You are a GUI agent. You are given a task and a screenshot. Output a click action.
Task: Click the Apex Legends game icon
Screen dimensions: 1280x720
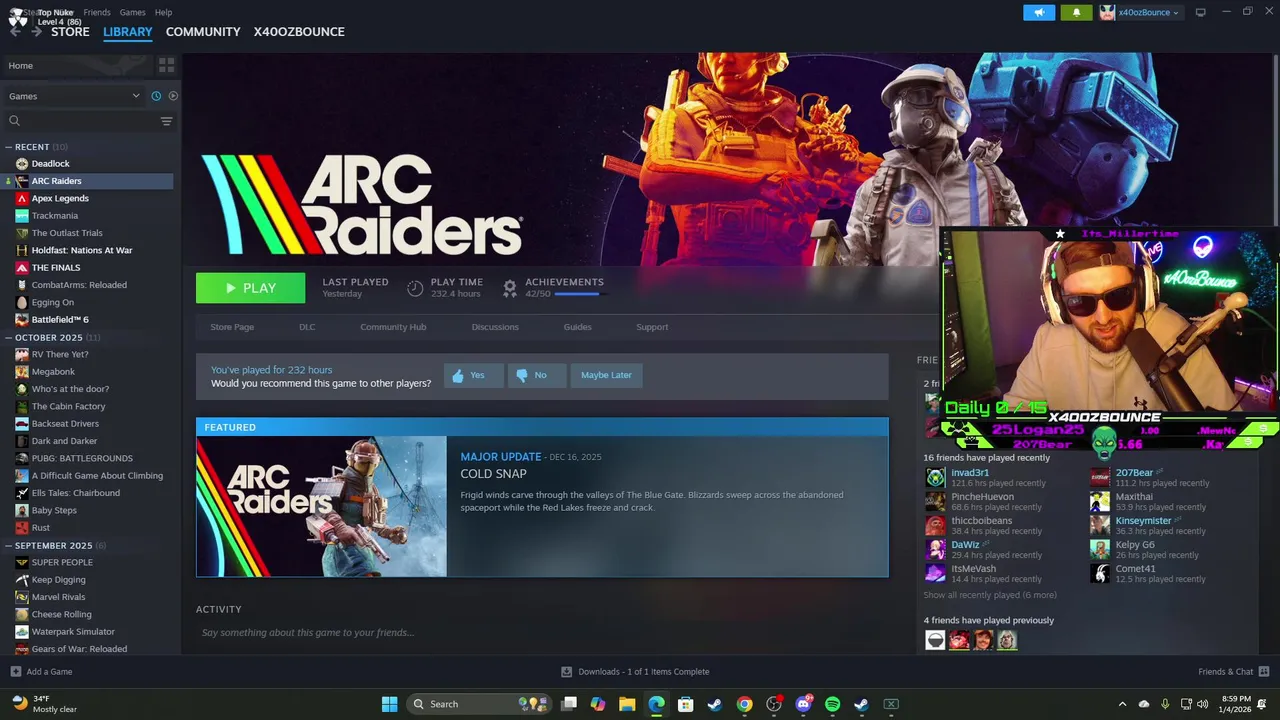(x=22, y=198)
